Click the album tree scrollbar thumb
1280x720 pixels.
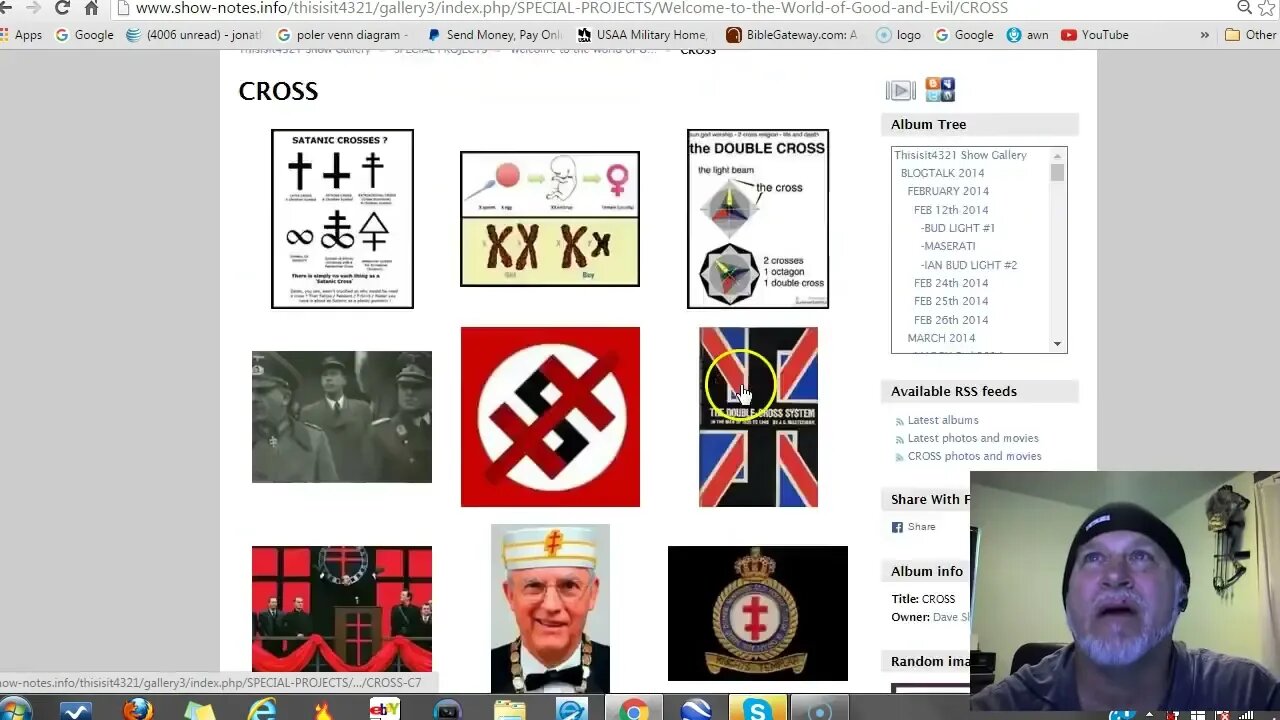(x=1058, y=173)
